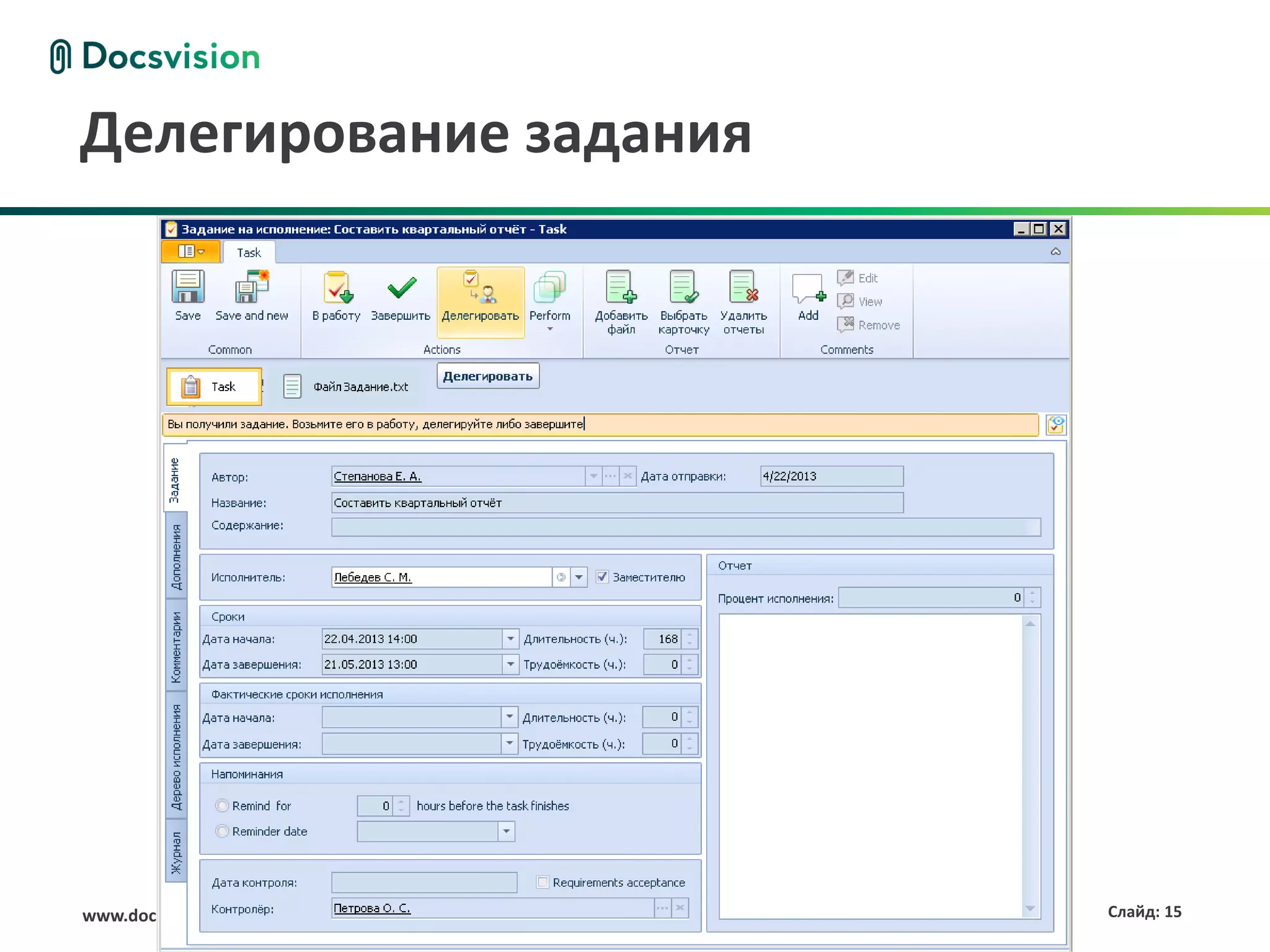Adjust planned 'Длительность' 168 spinner

point(689,638)
